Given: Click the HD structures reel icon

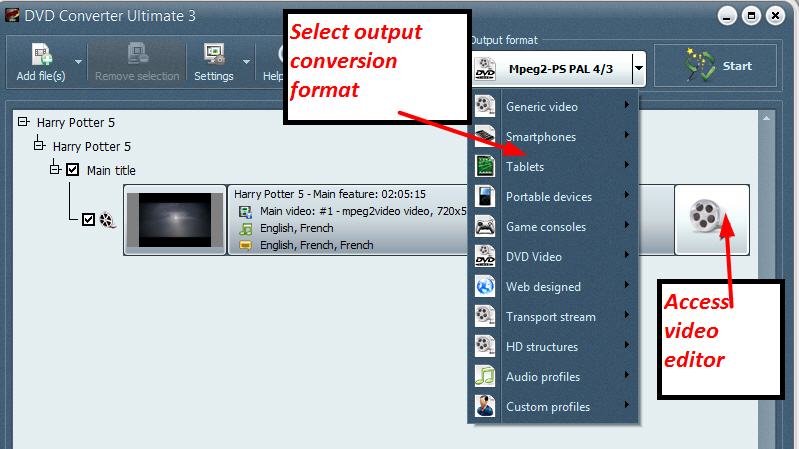Looking at the screenshot, I should [485, 347].
